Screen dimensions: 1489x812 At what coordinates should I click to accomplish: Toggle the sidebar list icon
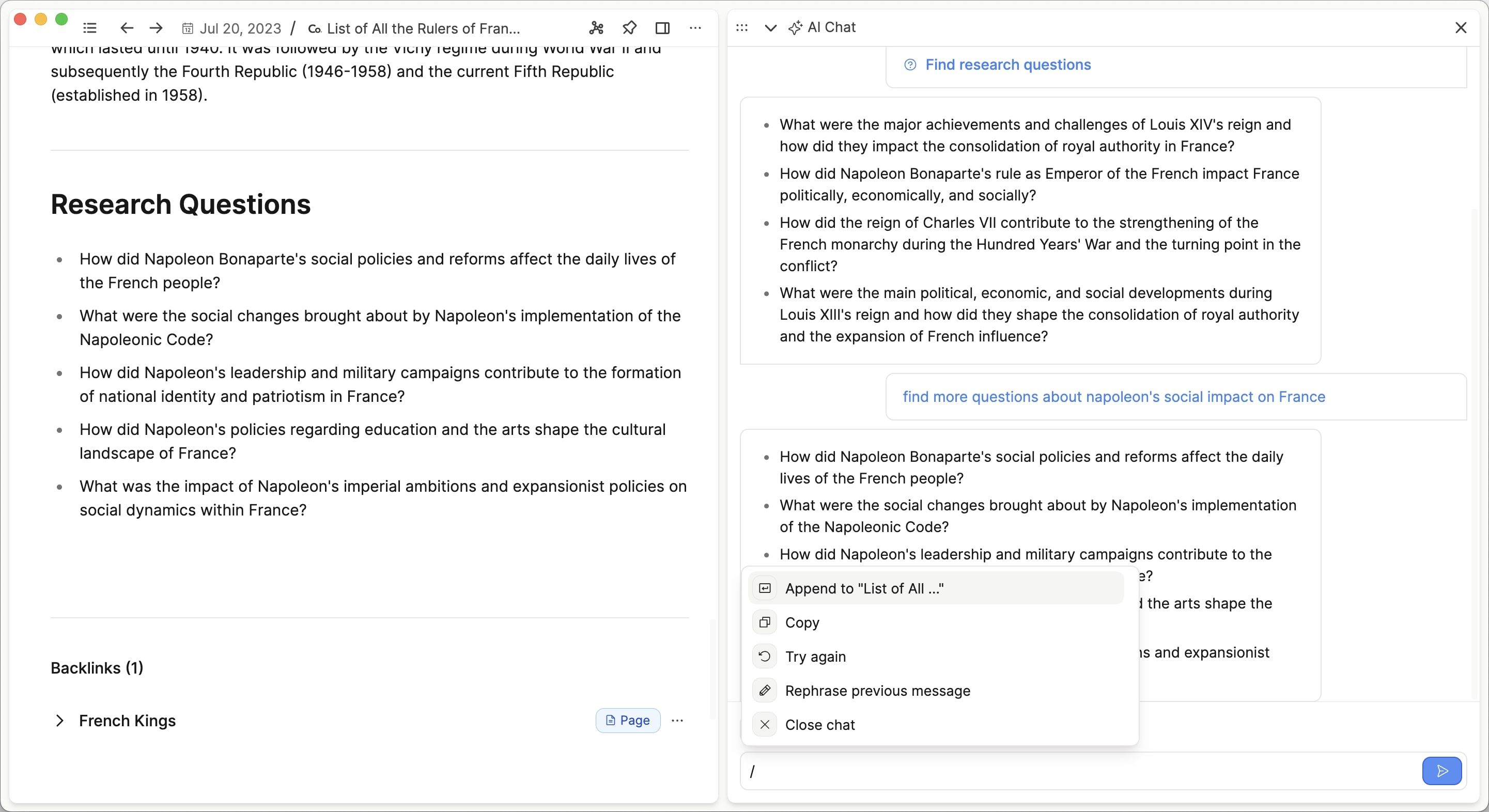[x=89, y=28]
